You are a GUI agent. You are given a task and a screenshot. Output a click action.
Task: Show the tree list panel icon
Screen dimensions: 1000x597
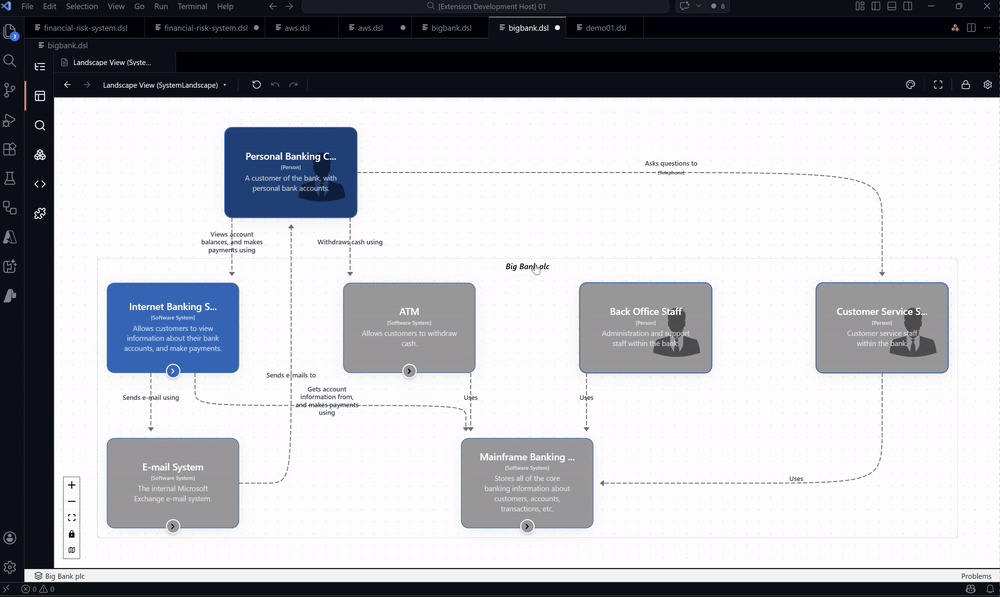(x=40, y=66)
